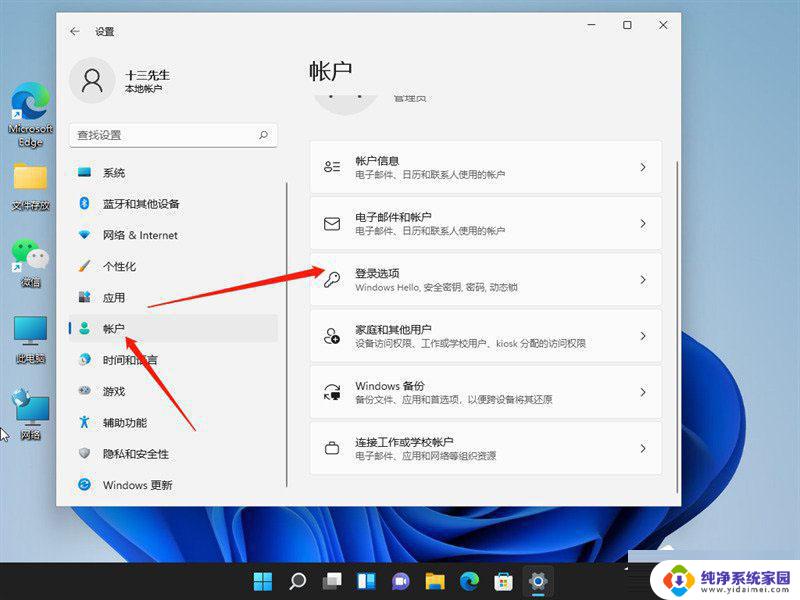Go to 帐户 settings category
The image size is (800, 600).
pos(173,328)
